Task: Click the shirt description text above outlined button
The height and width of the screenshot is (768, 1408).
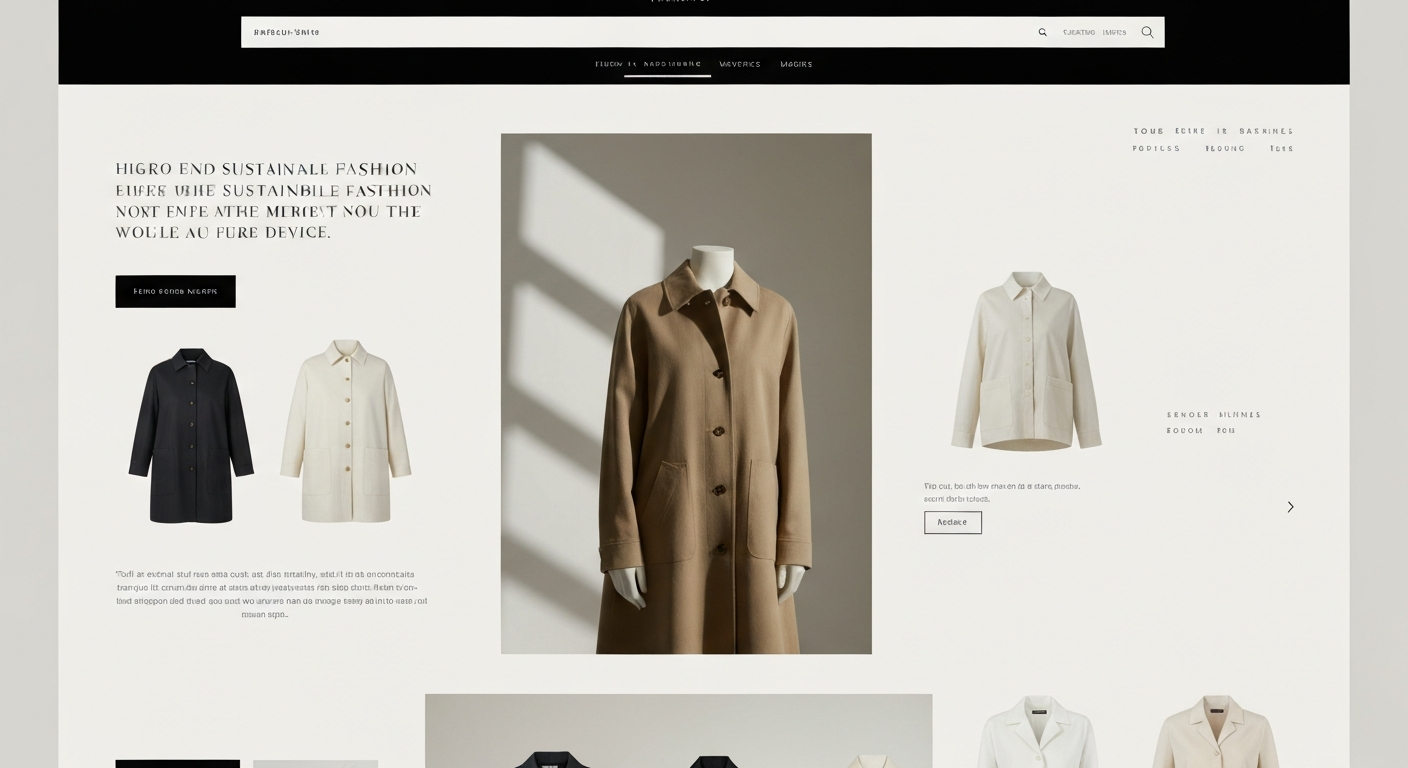Action: [x=1002, y=492]
